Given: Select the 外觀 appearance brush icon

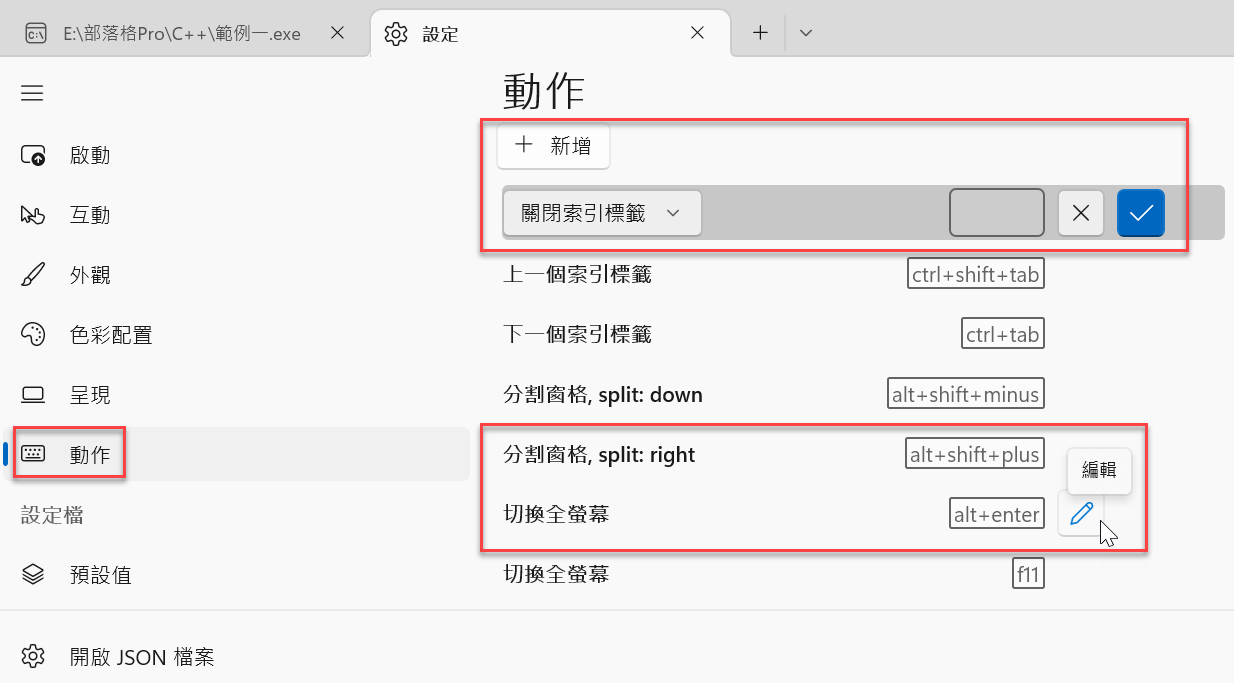Looking at the screenshot, I should pos(33,275).
